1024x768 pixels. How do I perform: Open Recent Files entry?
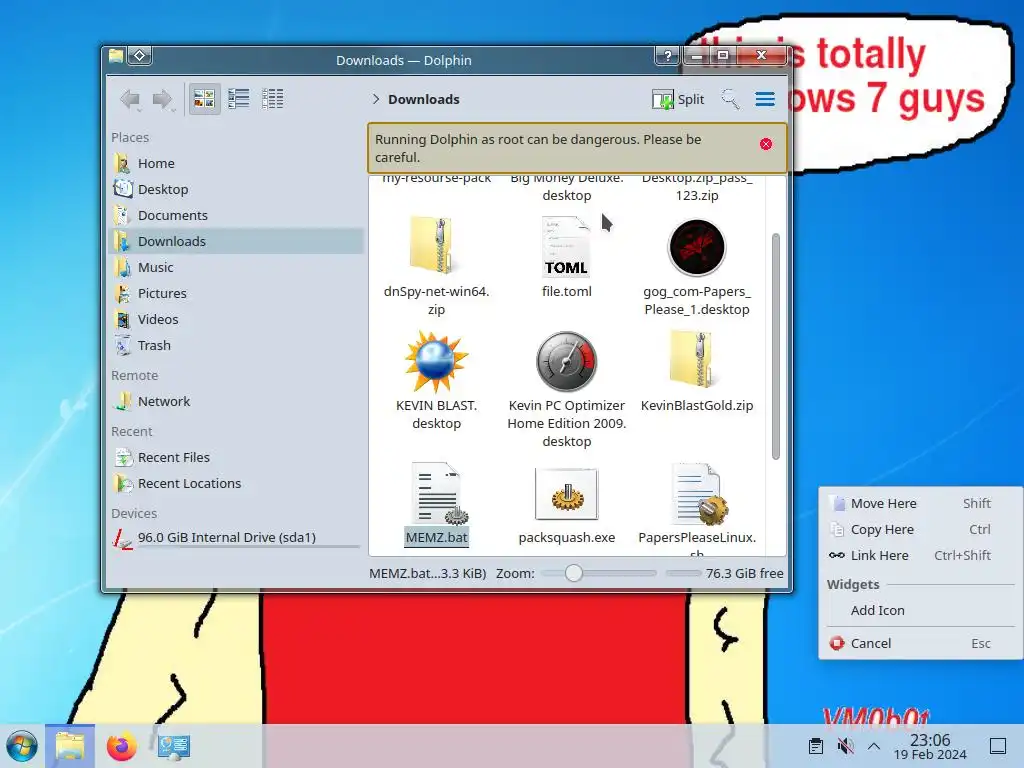[236, 458]
